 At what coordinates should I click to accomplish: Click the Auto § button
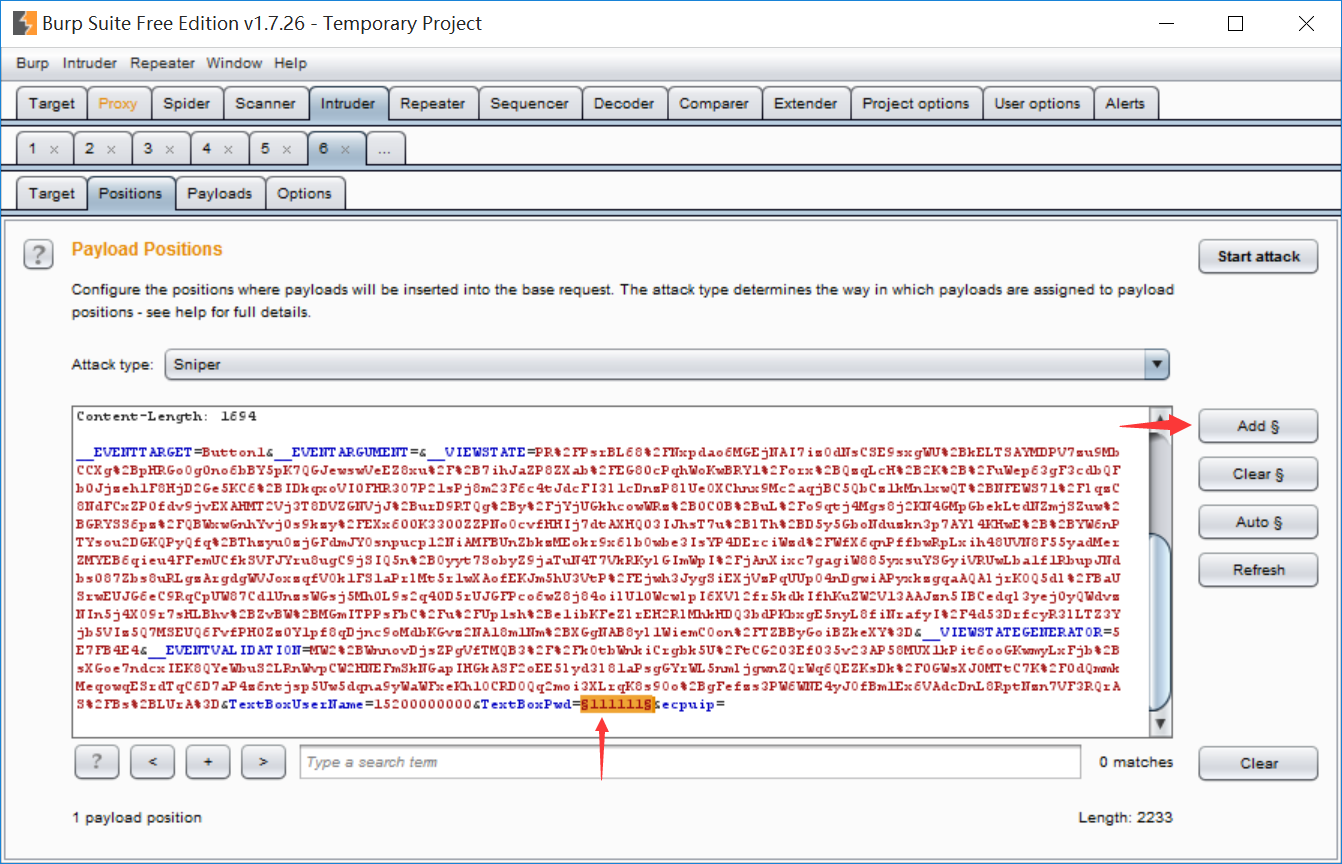tap(1258, 522)
